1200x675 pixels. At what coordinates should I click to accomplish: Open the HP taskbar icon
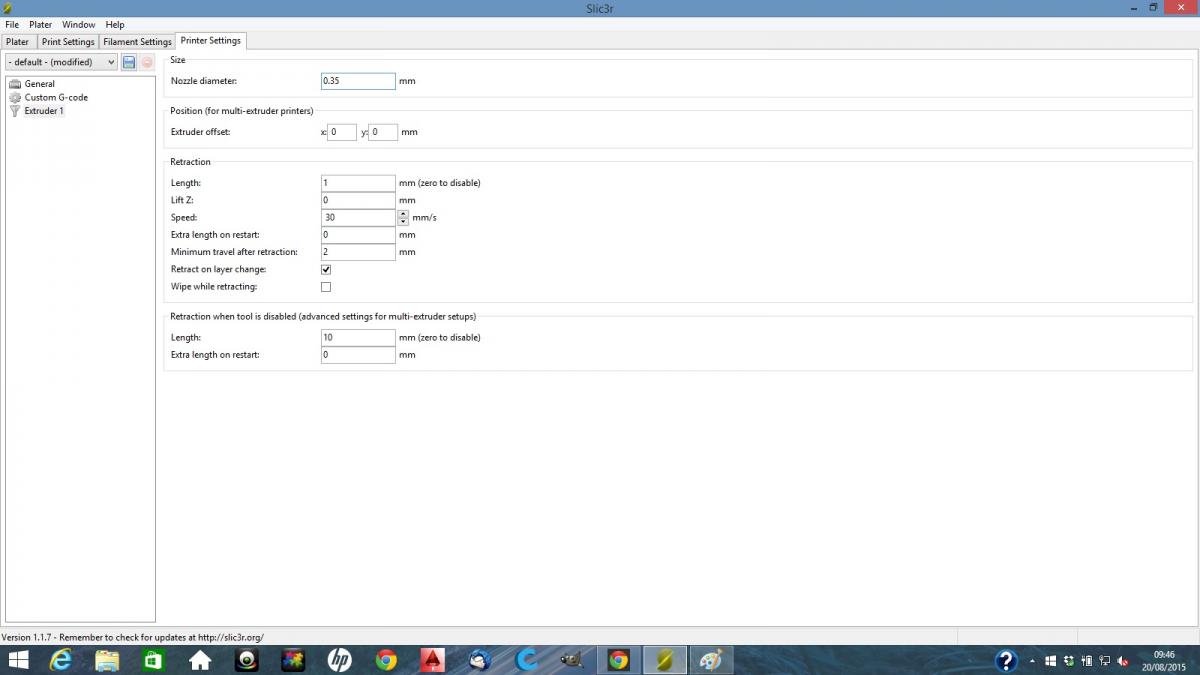click(x=339, y=660)
